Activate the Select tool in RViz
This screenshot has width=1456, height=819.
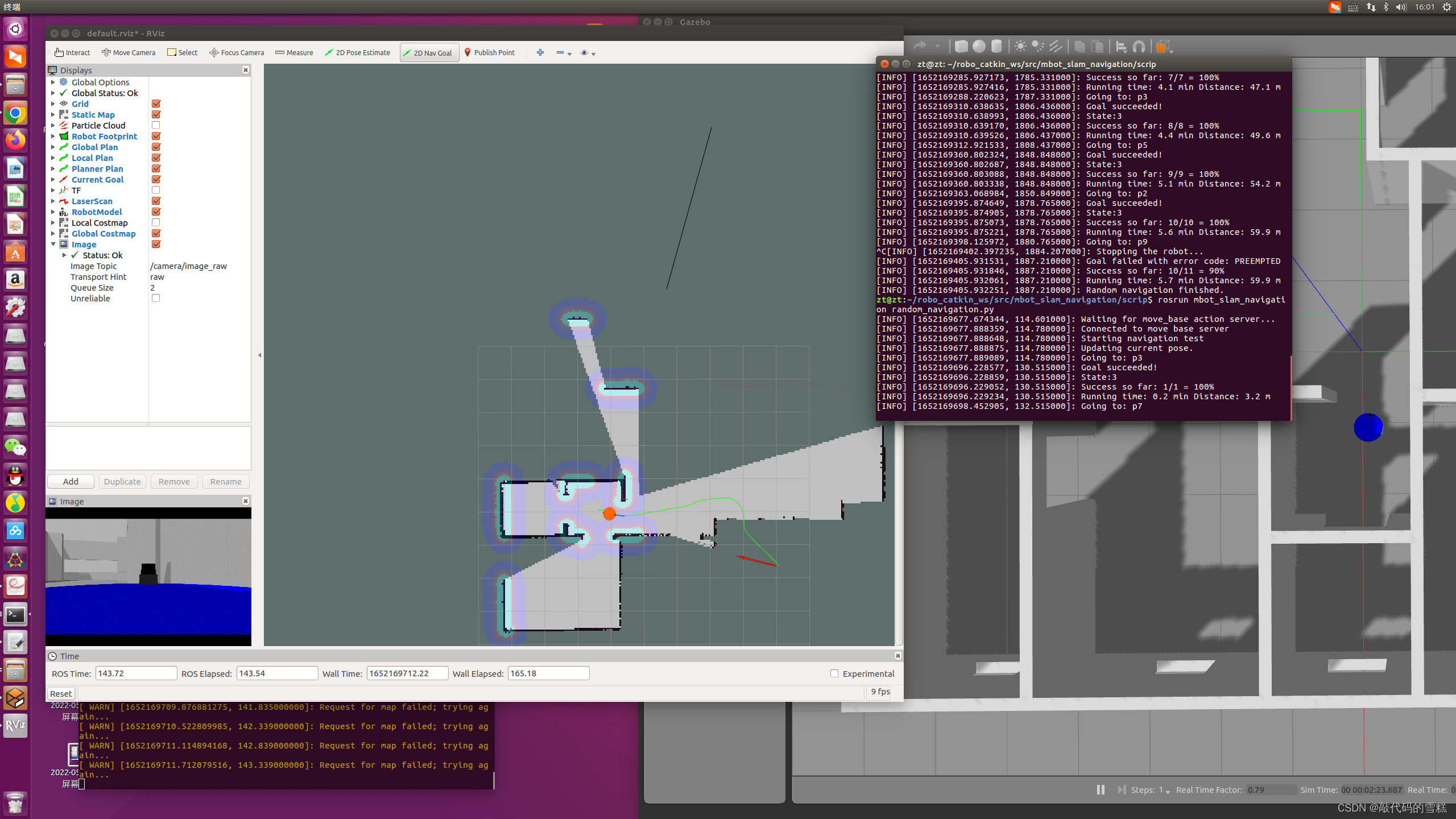(182, 52)
